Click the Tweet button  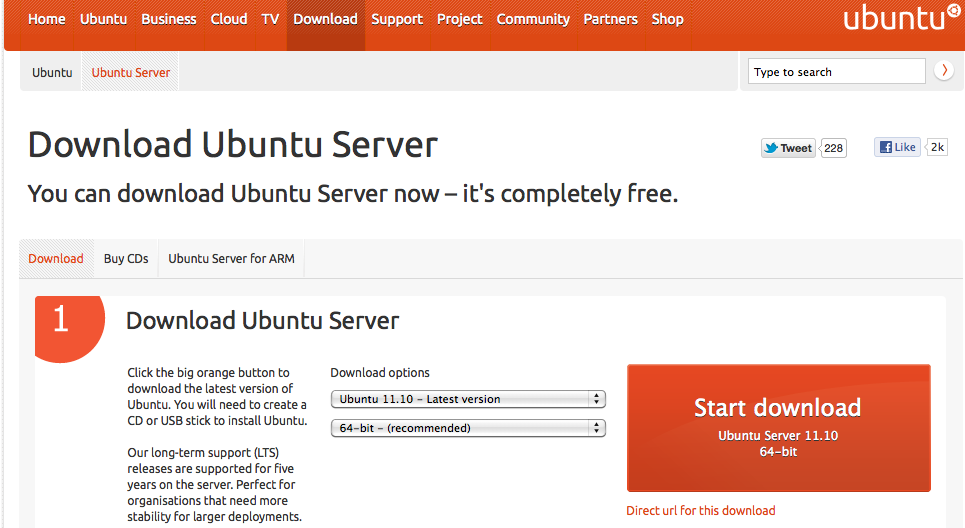(788, 148)
